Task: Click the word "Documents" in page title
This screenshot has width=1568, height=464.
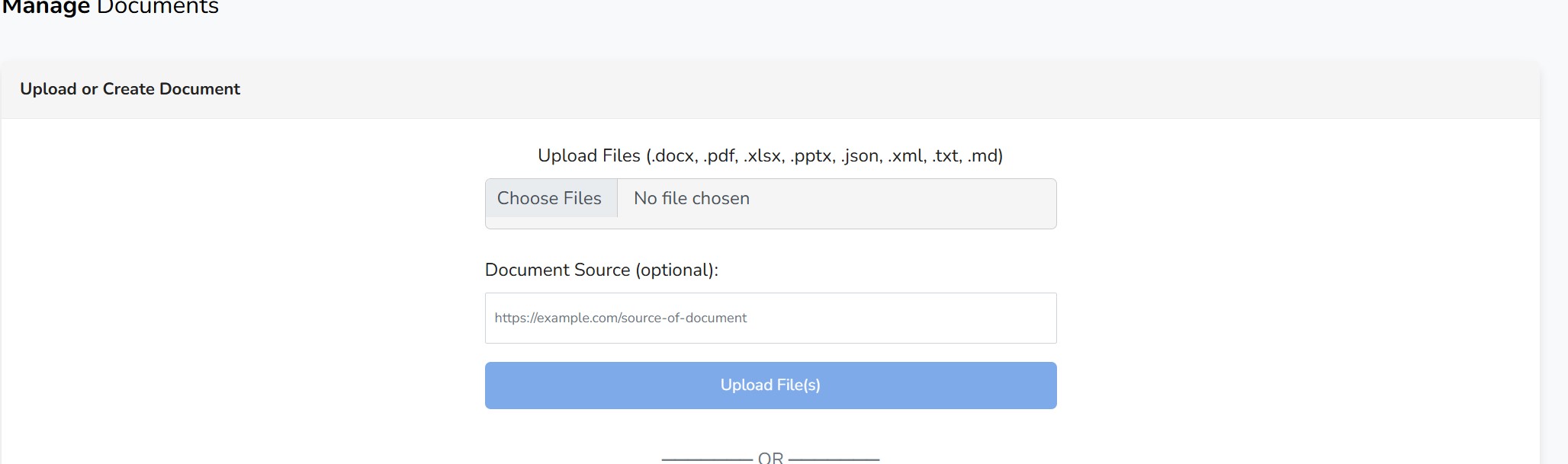Action: 158,8
